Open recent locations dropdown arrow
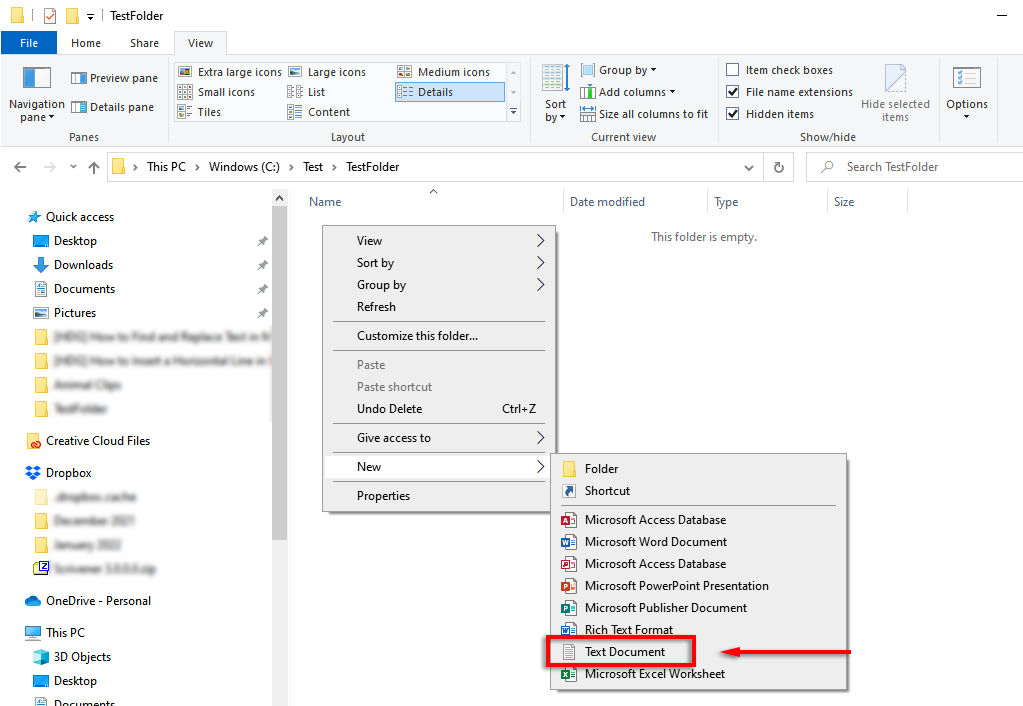1023x706 pixels. click(73, 167)
